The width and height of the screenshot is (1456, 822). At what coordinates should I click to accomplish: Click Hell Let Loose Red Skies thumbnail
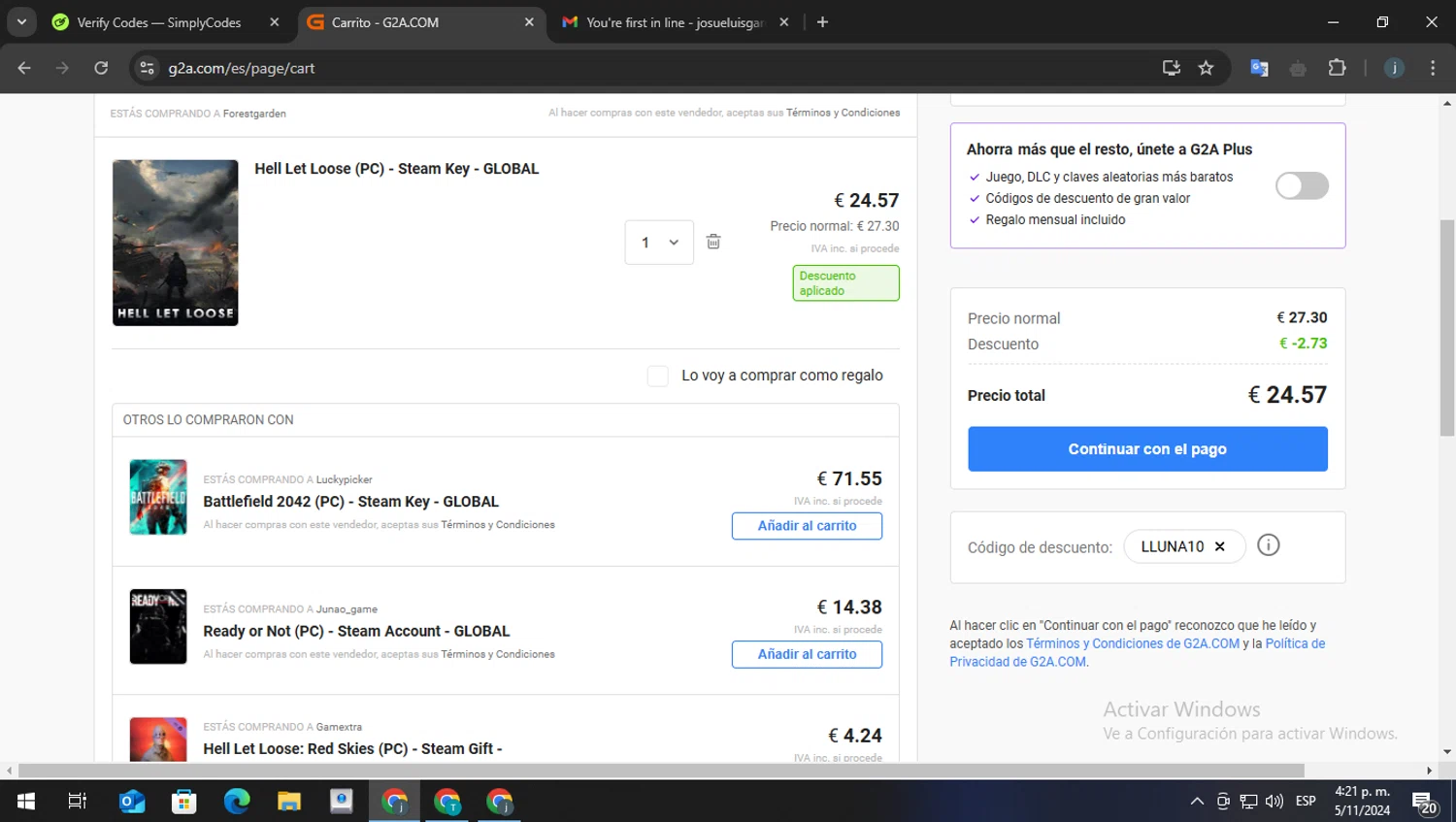click(x=158, y=740)
